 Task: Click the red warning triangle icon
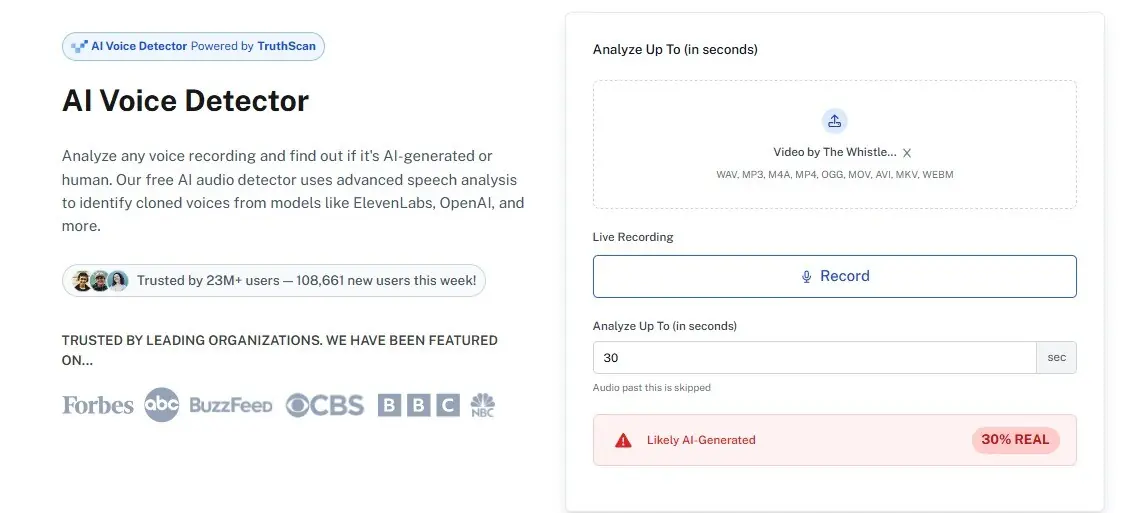(624, 440)
